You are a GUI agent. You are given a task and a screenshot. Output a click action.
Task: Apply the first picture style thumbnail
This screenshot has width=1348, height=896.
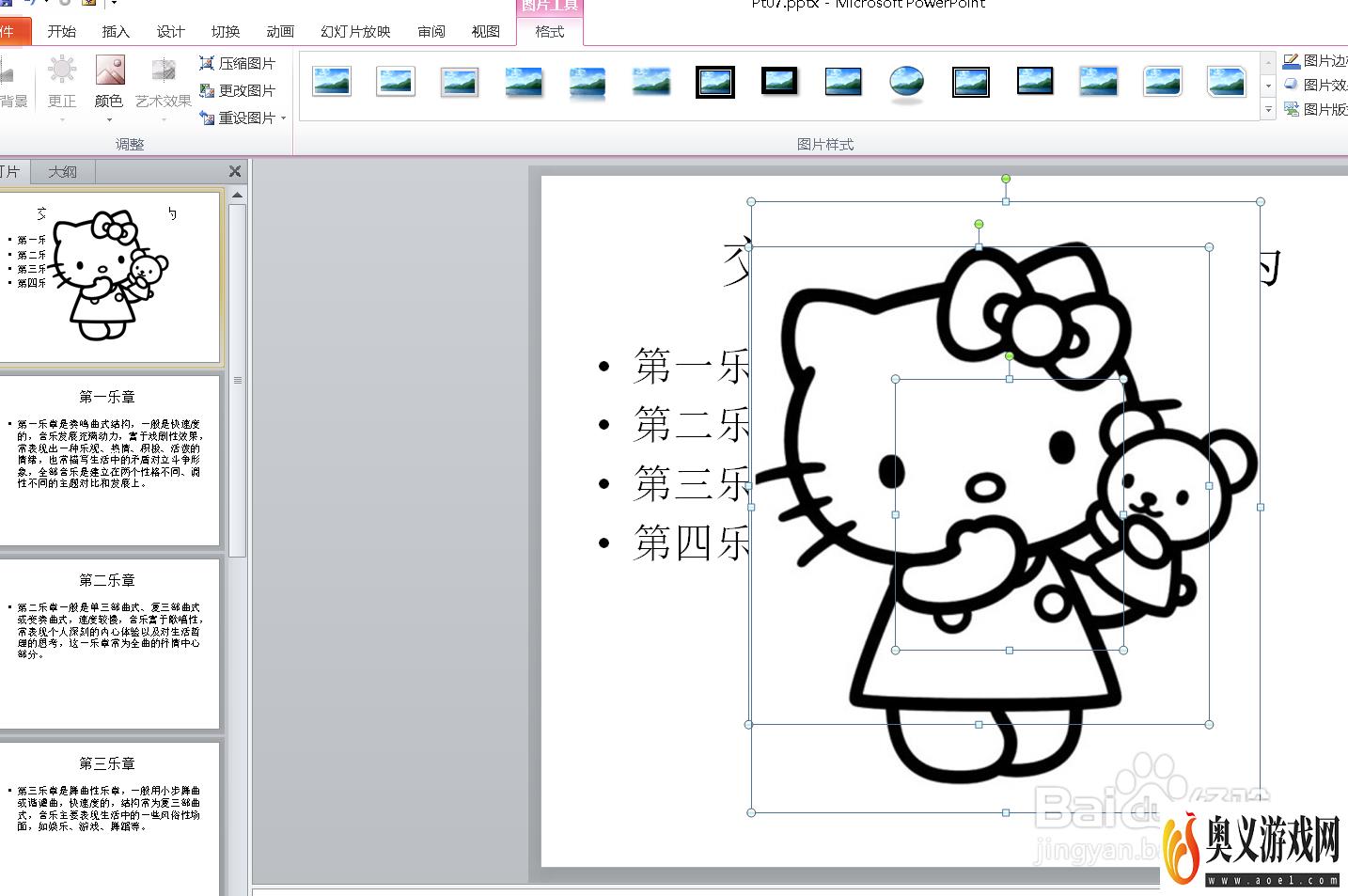coord(332,82)
